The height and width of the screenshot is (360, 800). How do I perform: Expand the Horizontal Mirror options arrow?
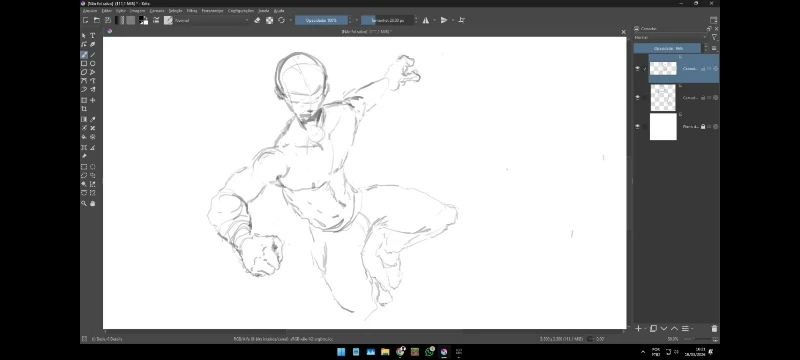[434, 20]
